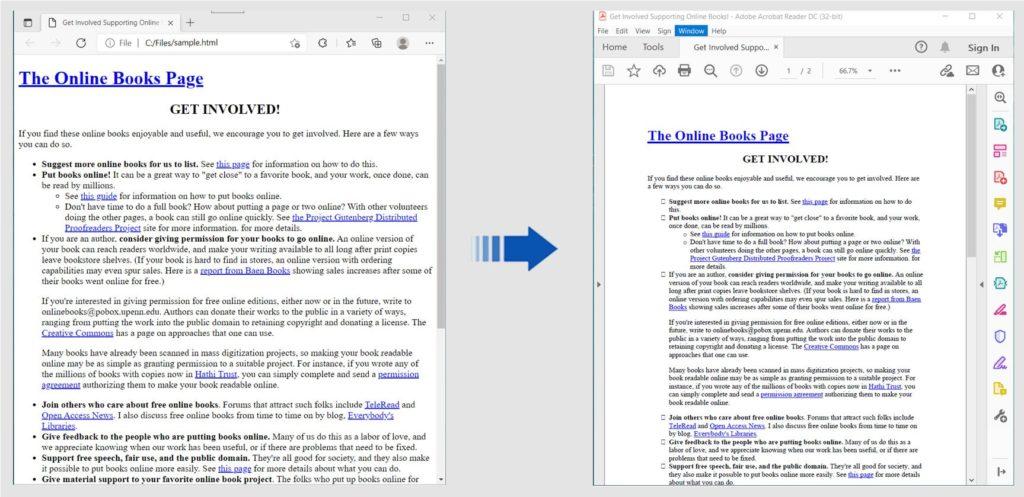Open Acrobat notifications bell

click(946, 47)
